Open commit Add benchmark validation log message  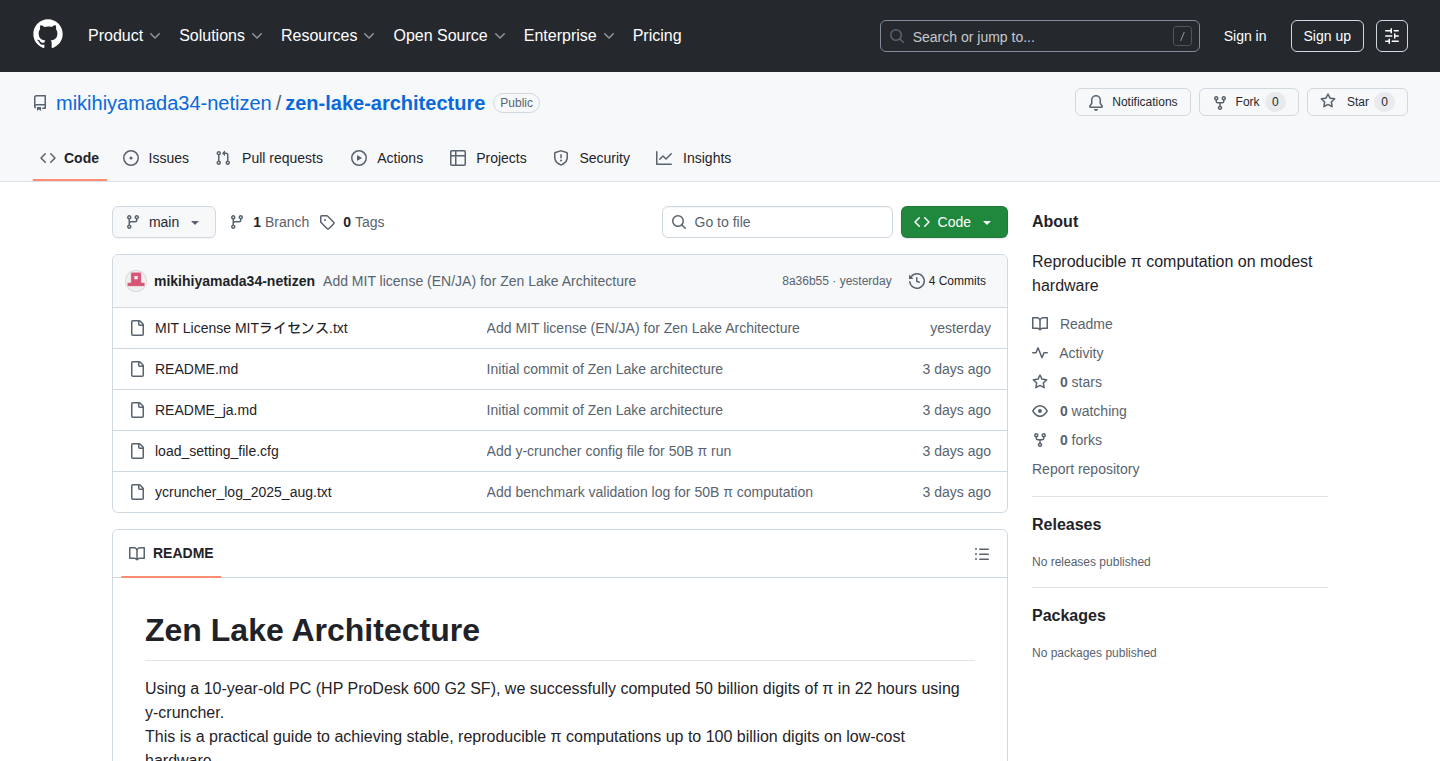pyautogui.click(x=650, y=492)
